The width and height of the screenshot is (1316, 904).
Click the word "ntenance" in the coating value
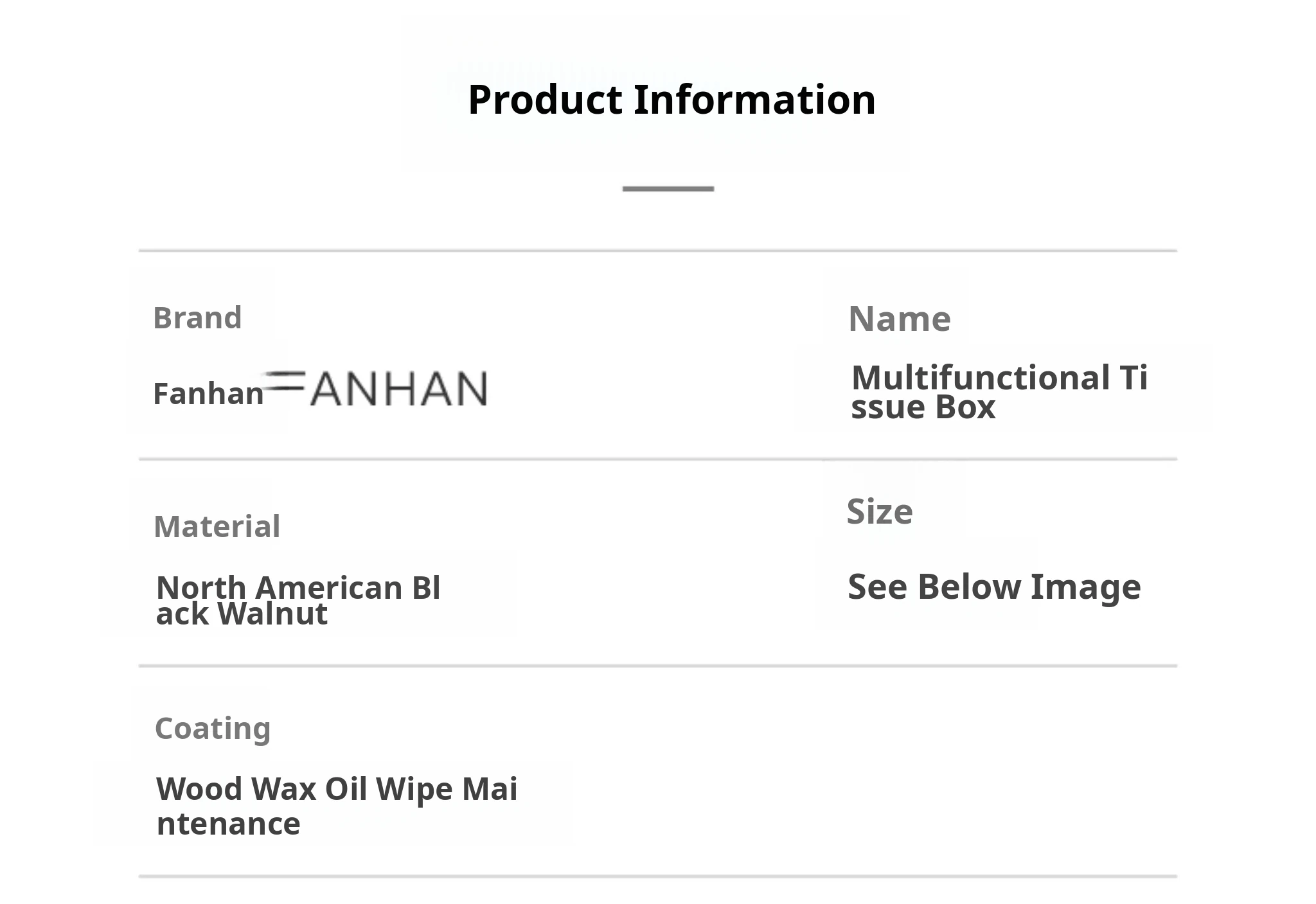228,824
